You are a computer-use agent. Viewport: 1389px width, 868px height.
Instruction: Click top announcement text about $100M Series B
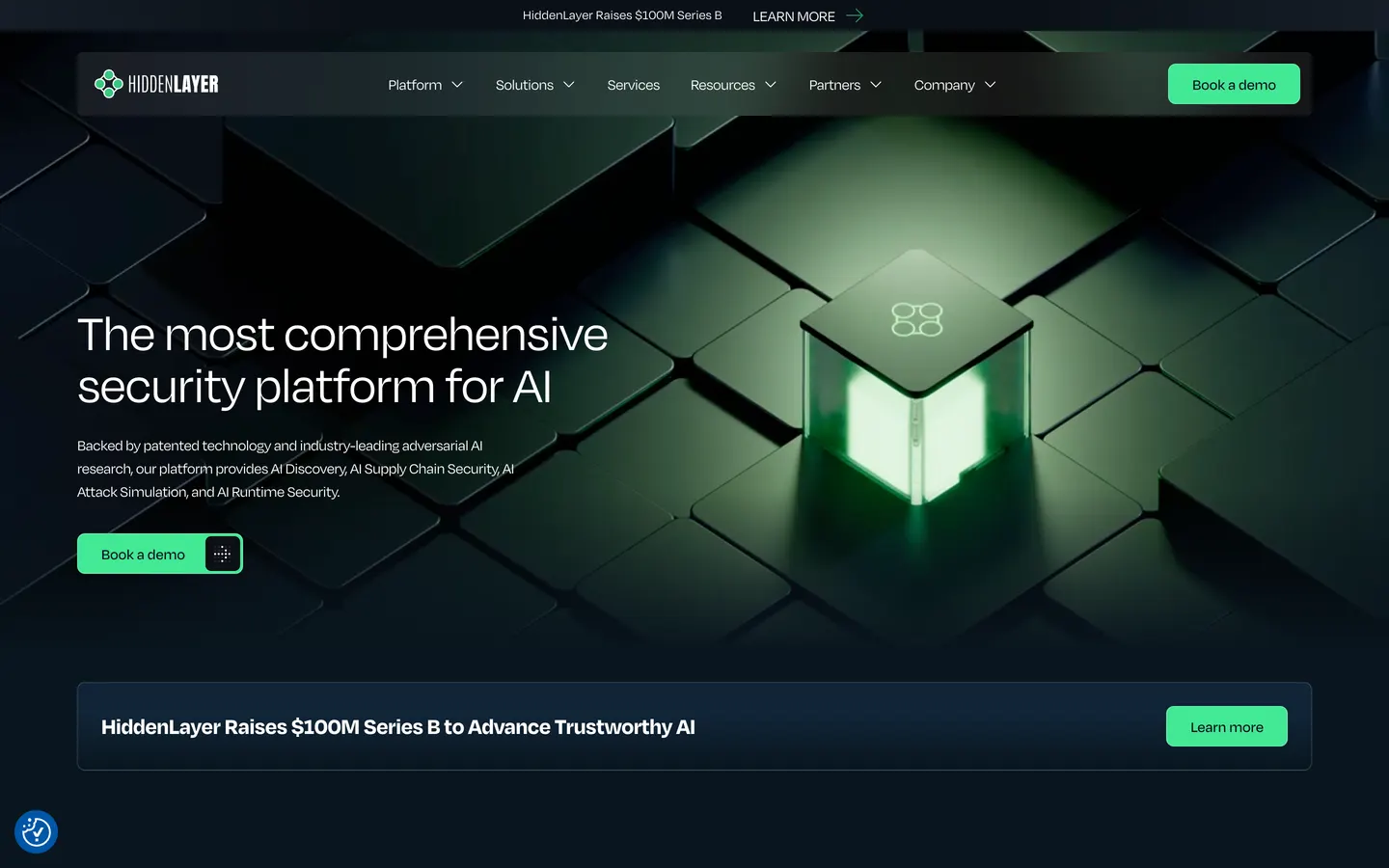[x=622, y=15]
